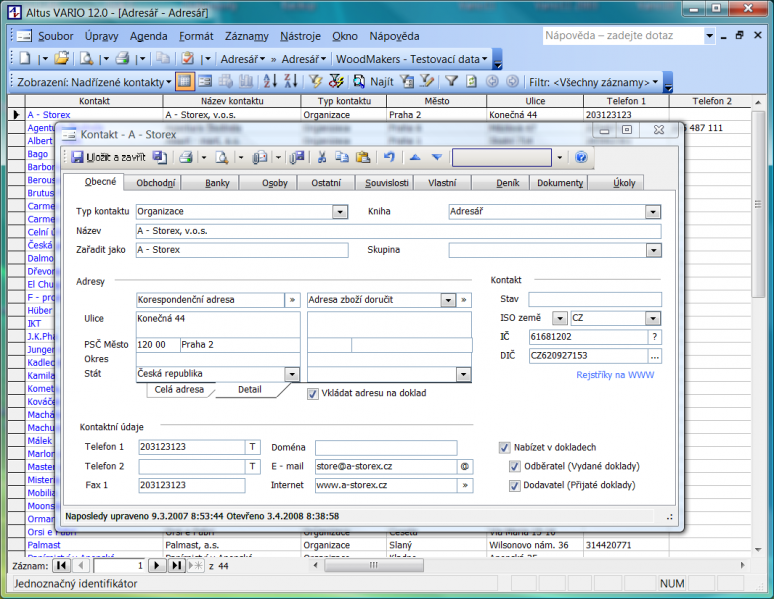
Task: Open the Agenda menu
Action: 149,36
